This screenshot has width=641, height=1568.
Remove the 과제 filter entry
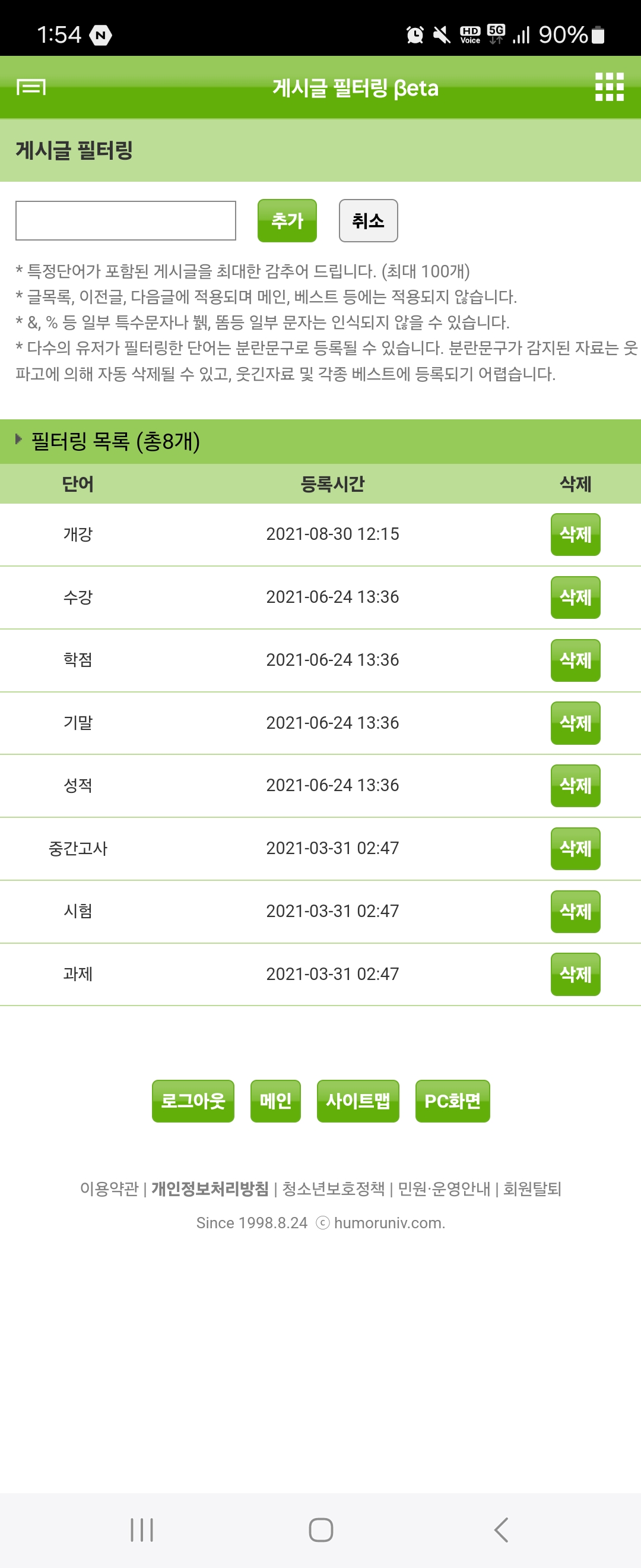click(575, 975)
